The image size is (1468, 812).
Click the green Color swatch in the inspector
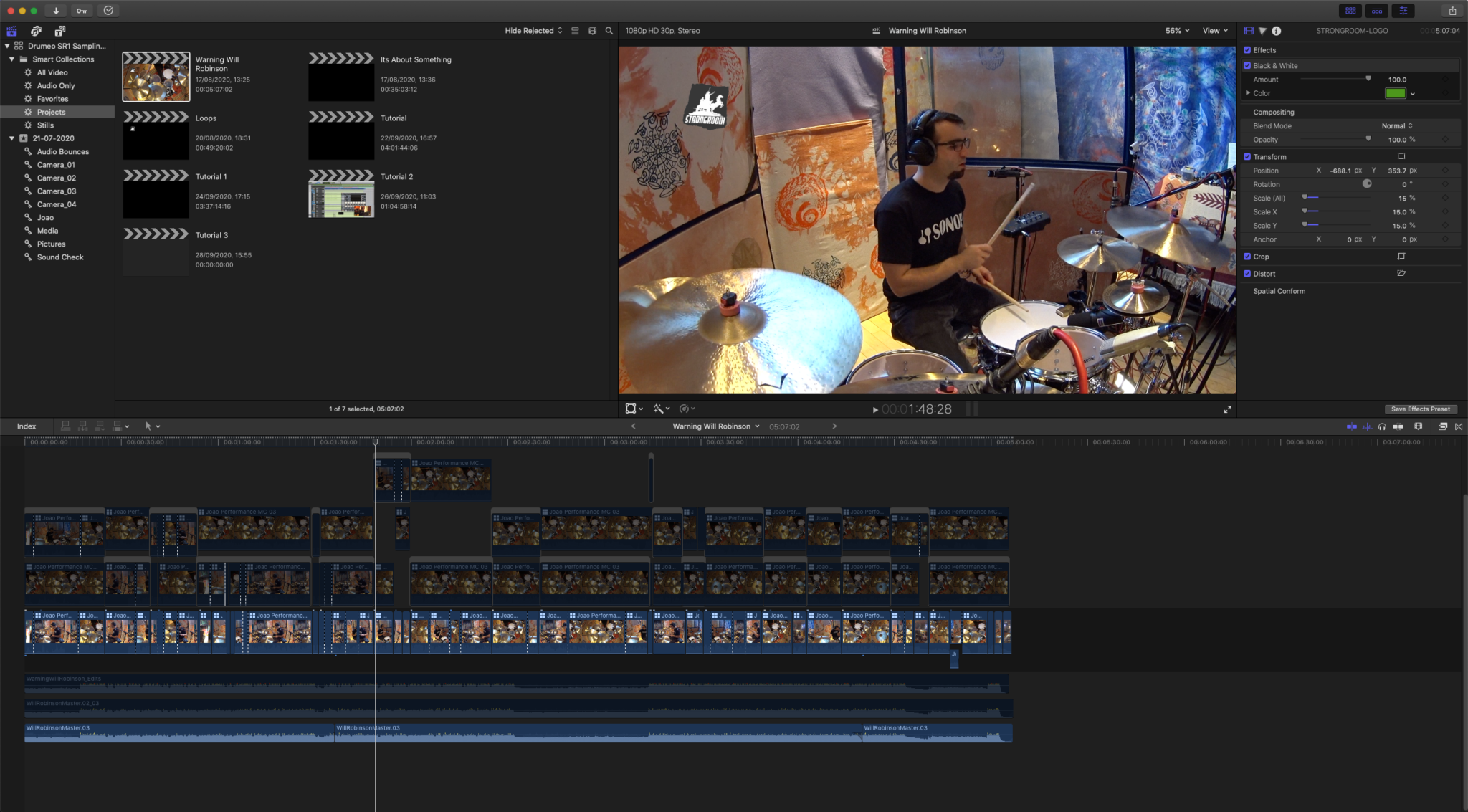(x=1395, y=93)
